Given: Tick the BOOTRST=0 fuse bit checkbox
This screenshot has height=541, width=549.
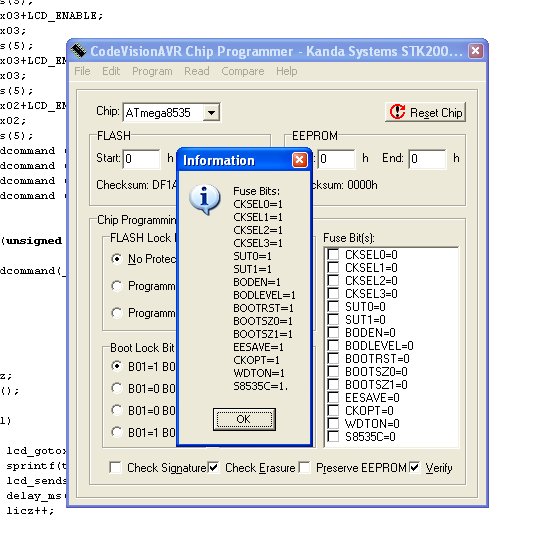Looking at the screenshot, I should tap(333, 358).
